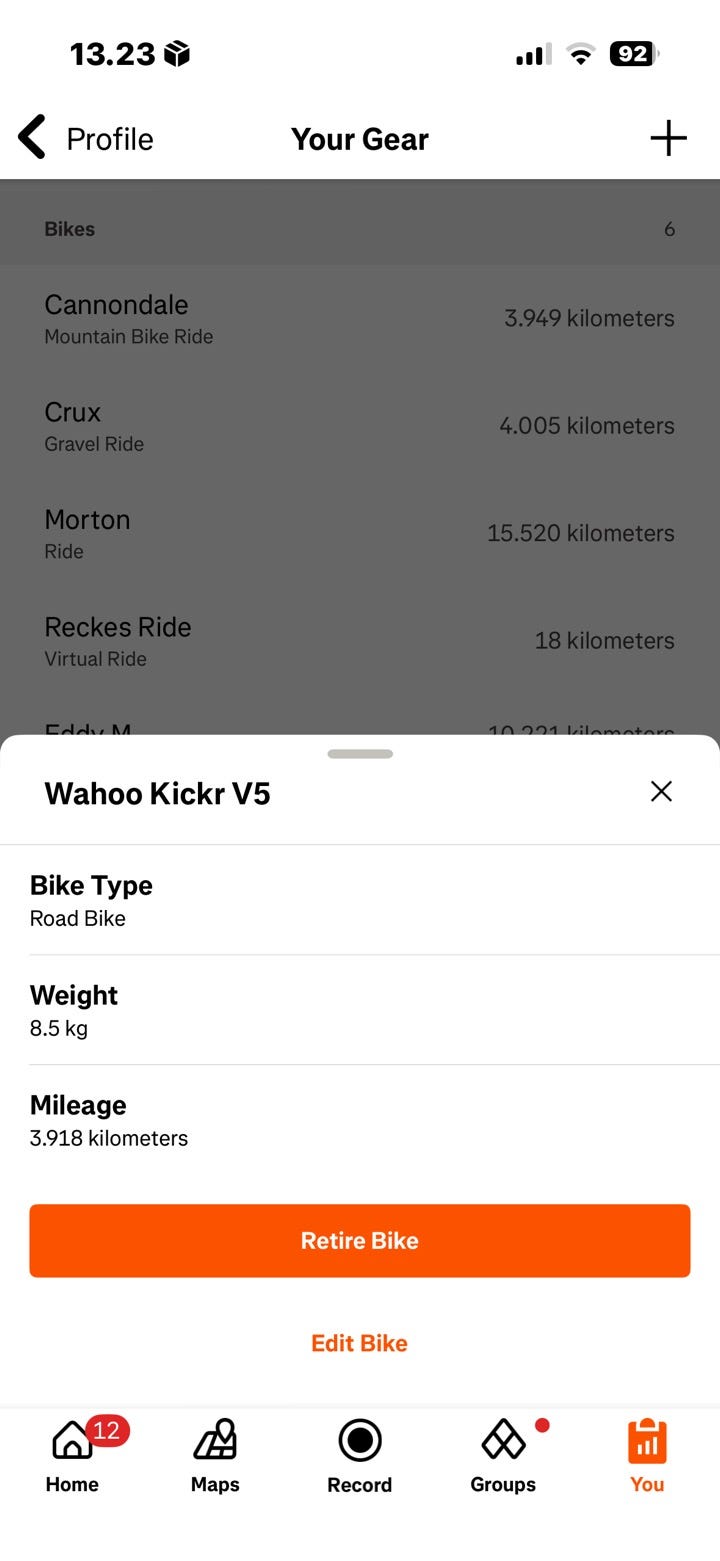Select the Morton bike row
This screenshot has width=720, height=1561.
[x=360, y=533]
